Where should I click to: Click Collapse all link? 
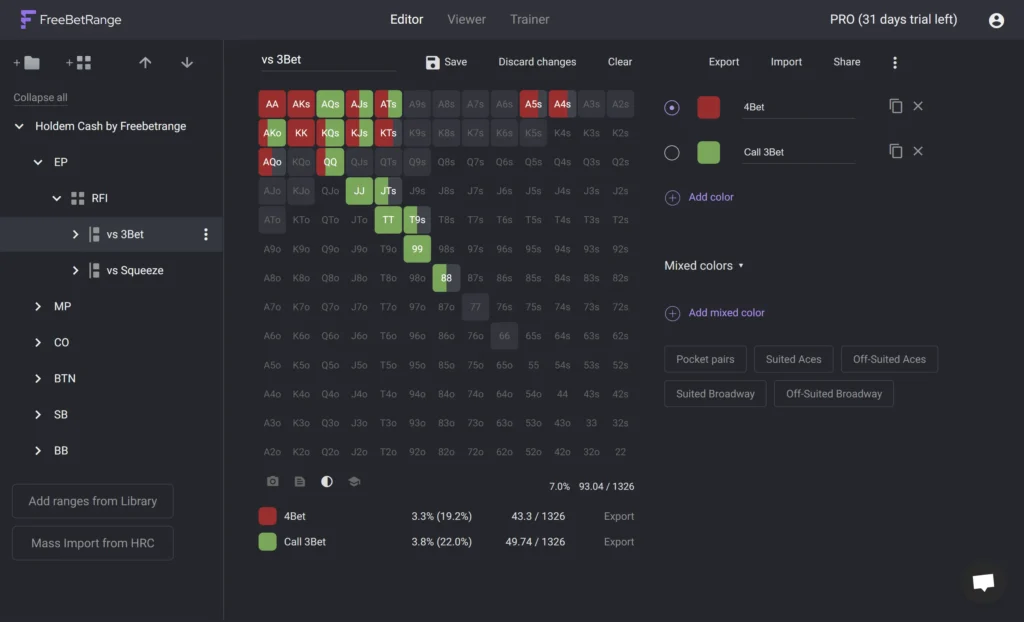40,97
